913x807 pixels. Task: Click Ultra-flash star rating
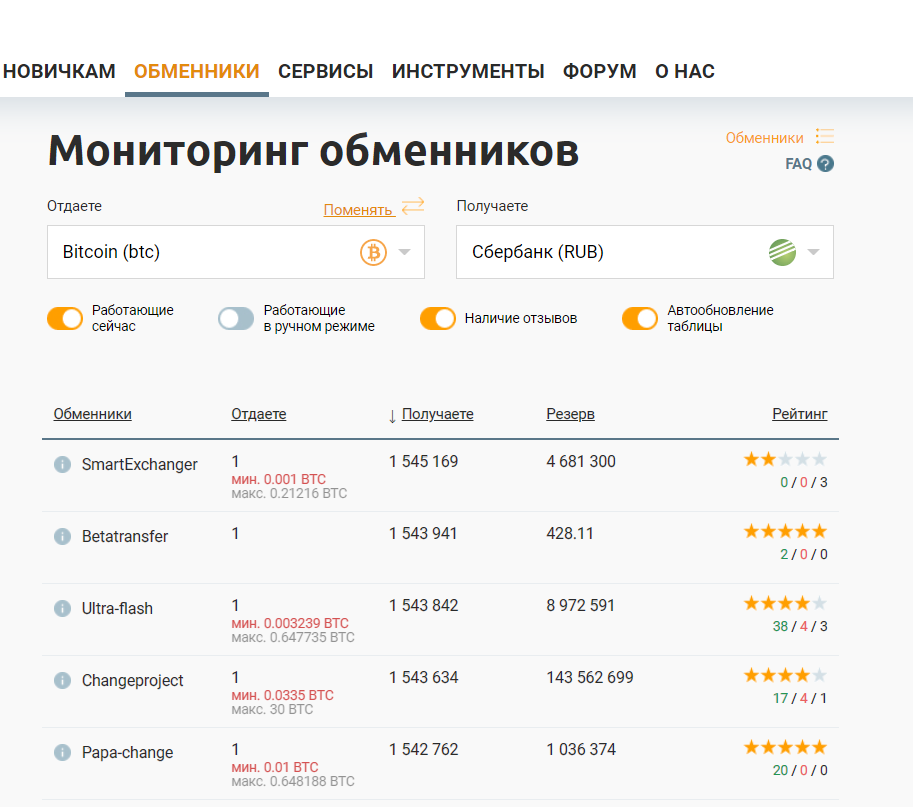click(x=785, y=603)
